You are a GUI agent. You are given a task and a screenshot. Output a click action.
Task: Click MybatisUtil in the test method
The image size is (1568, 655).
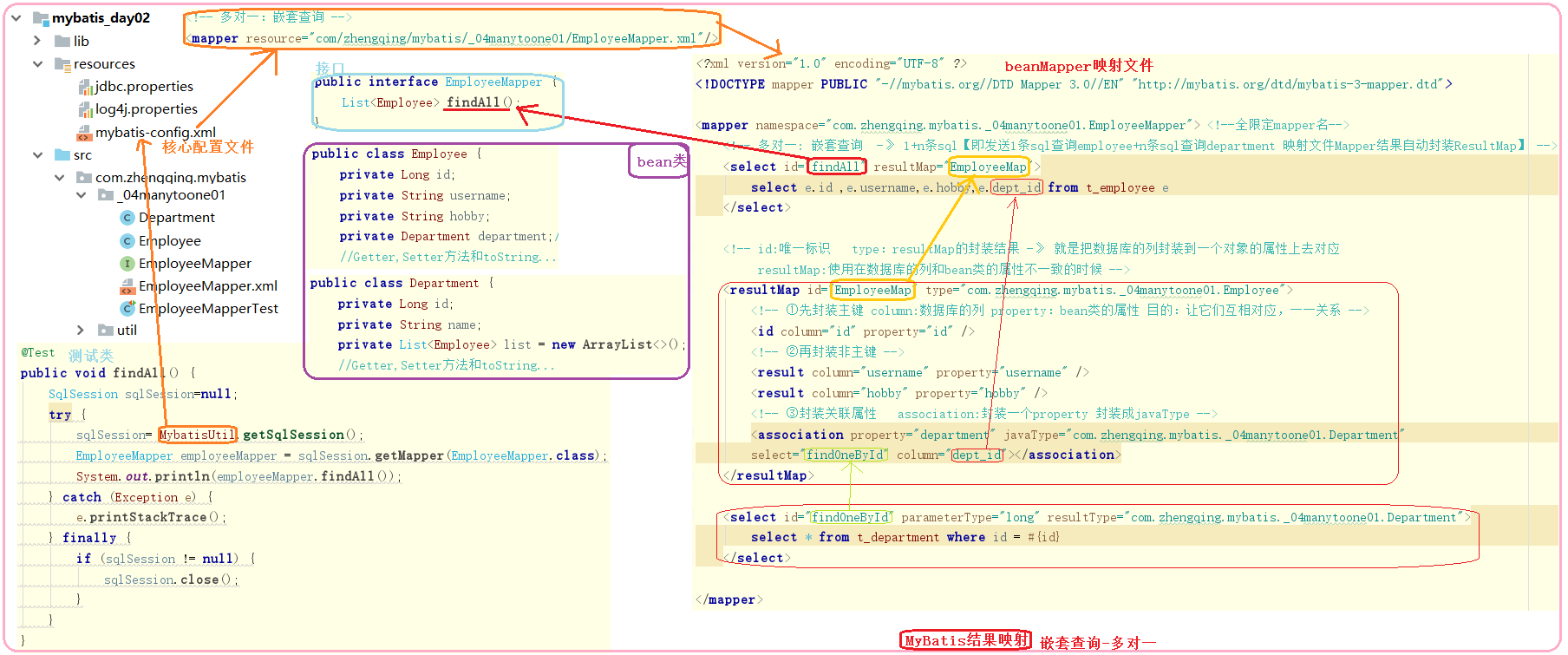click(198, 435)
